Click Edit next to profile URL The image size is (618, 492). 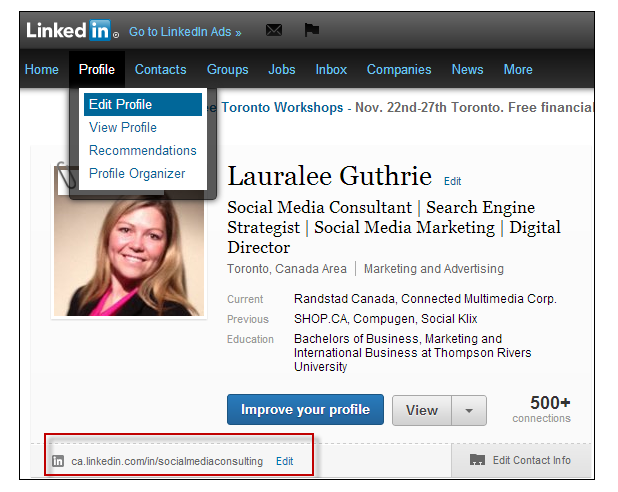(x=285, y=461)
